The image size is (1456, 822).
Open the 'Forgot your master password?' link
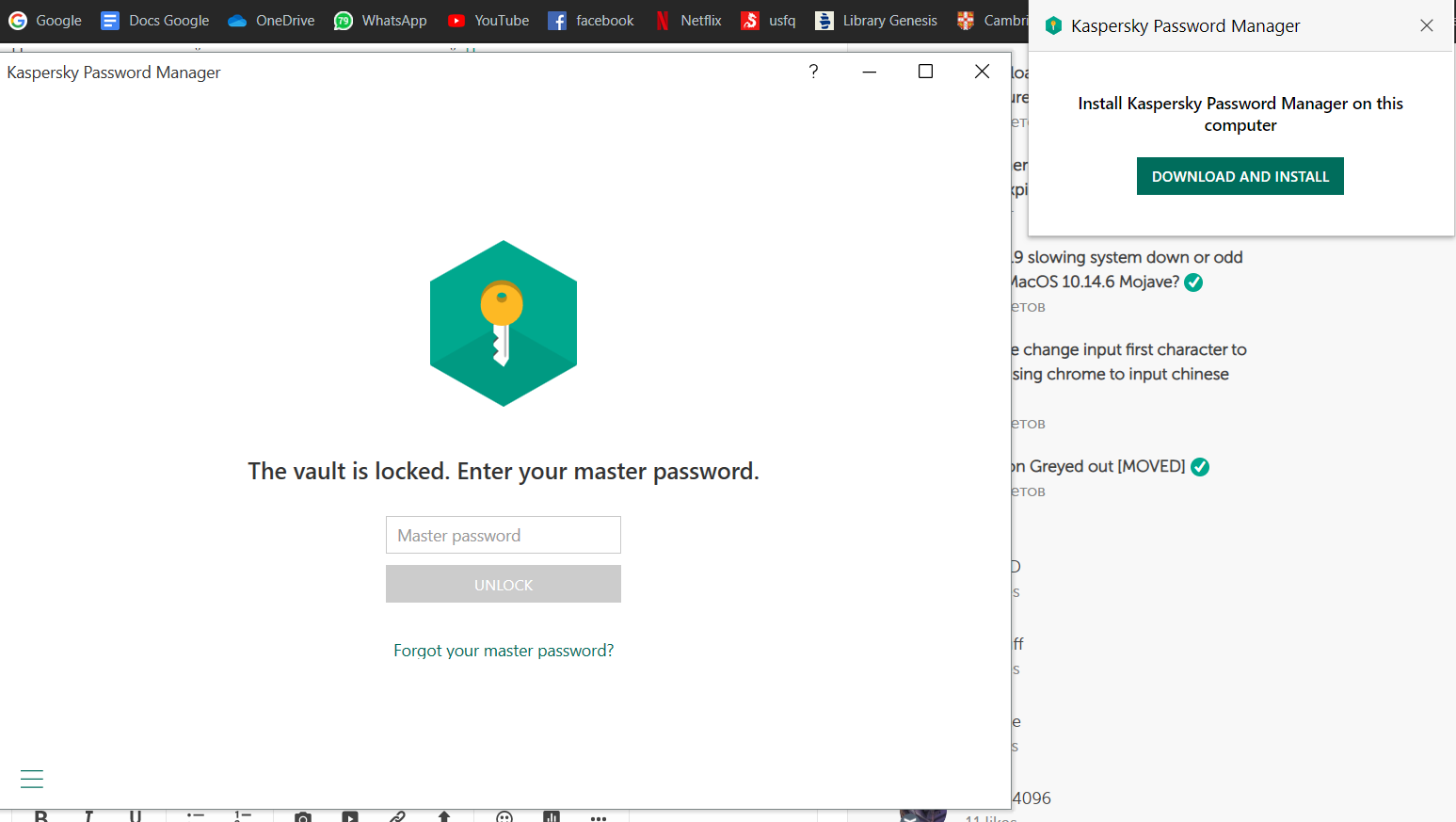(x=504, y=651)
